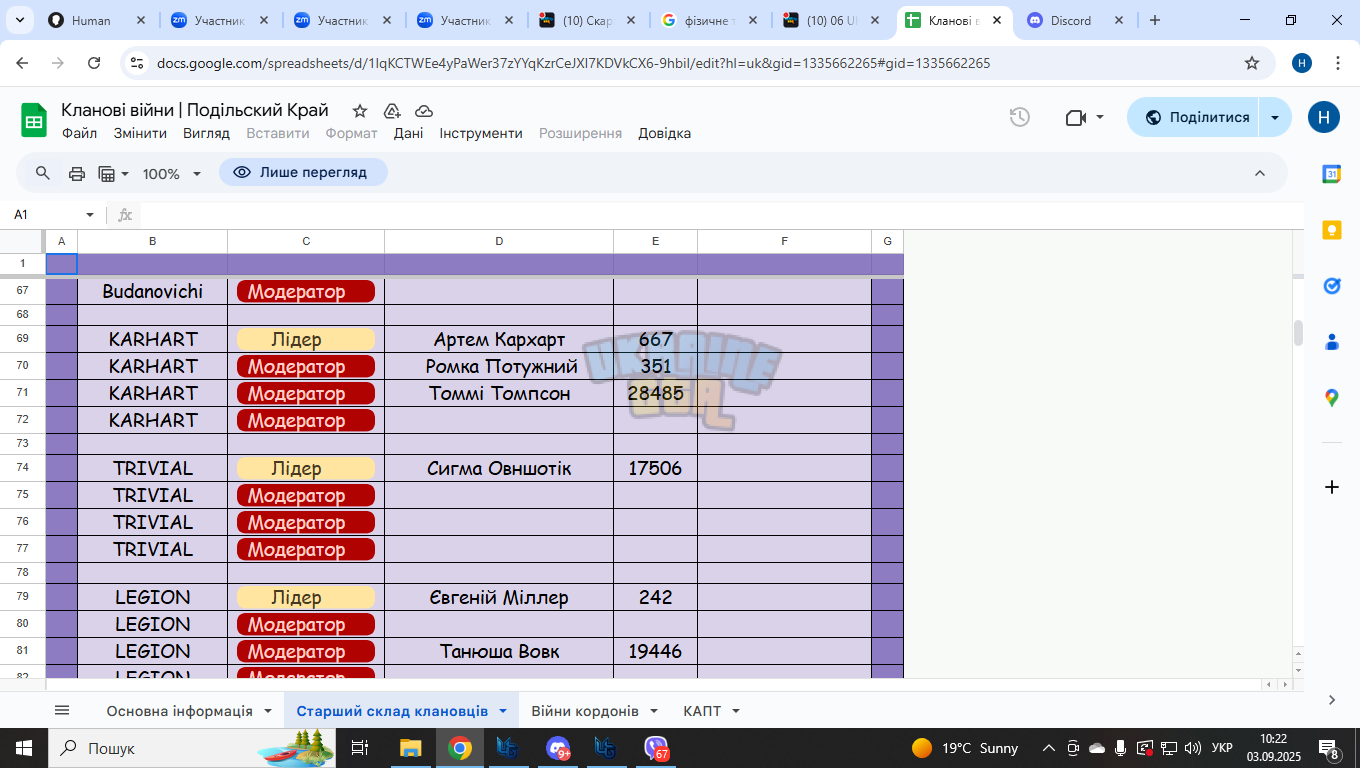This screenshot has width=1360, height=768.
Task: Open Google Maps side panel icon
Action: pos(1332,398)
